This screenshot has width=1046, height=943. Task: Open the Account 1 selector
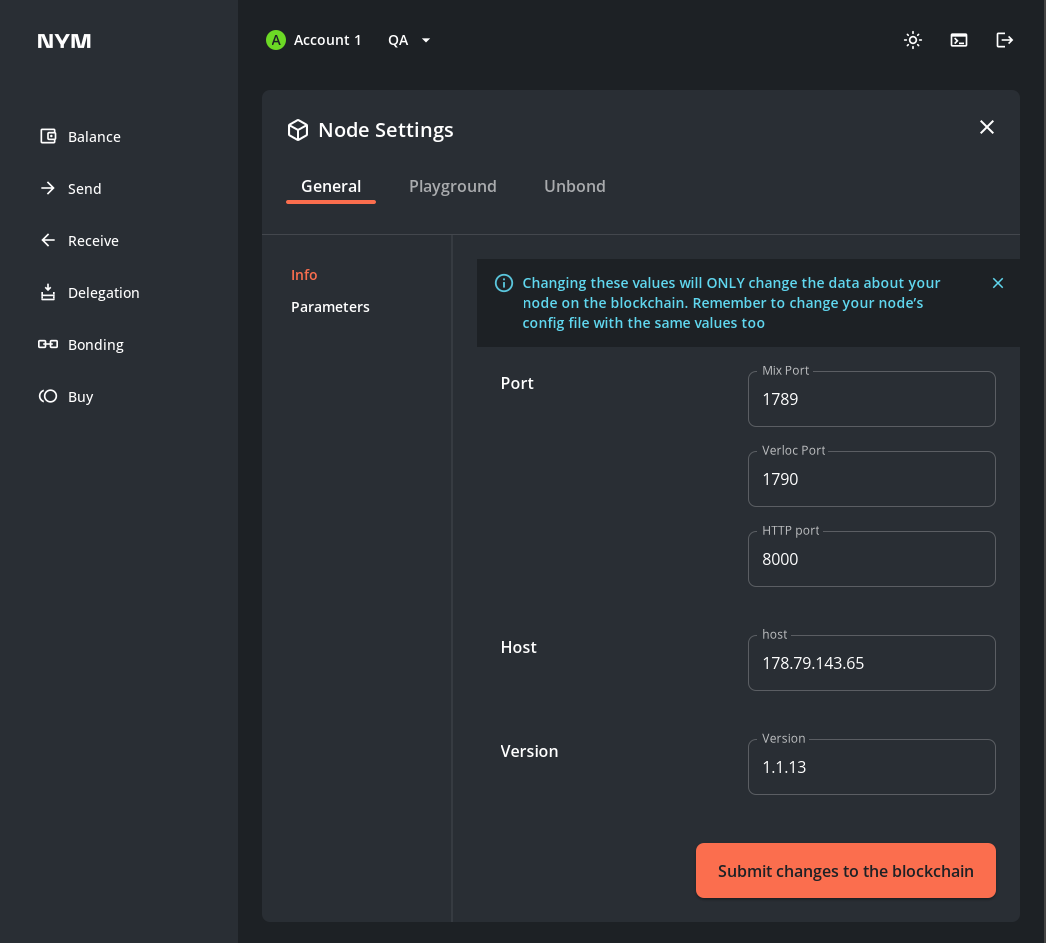(314, 40)
